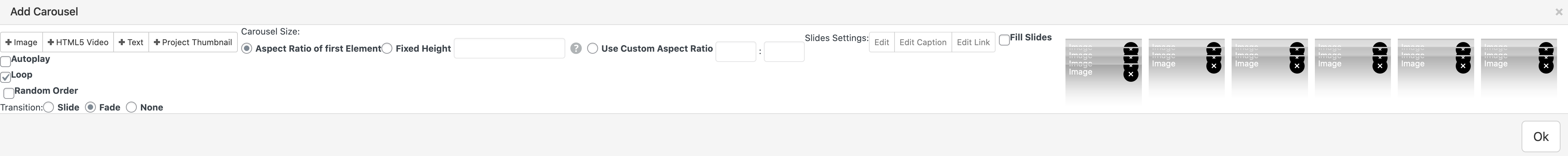
Task: Toggle the Fill Slides checkbox
Action: point(1004,40)
